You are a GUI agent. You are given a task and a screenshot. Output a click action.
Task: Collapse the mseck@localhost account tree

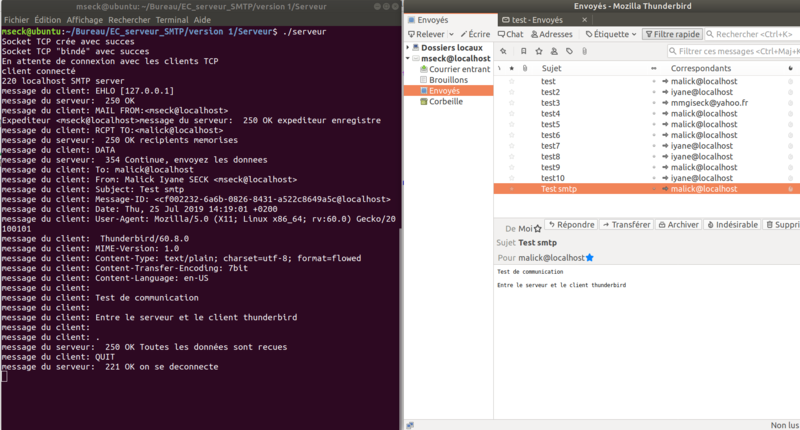point(408,58)
